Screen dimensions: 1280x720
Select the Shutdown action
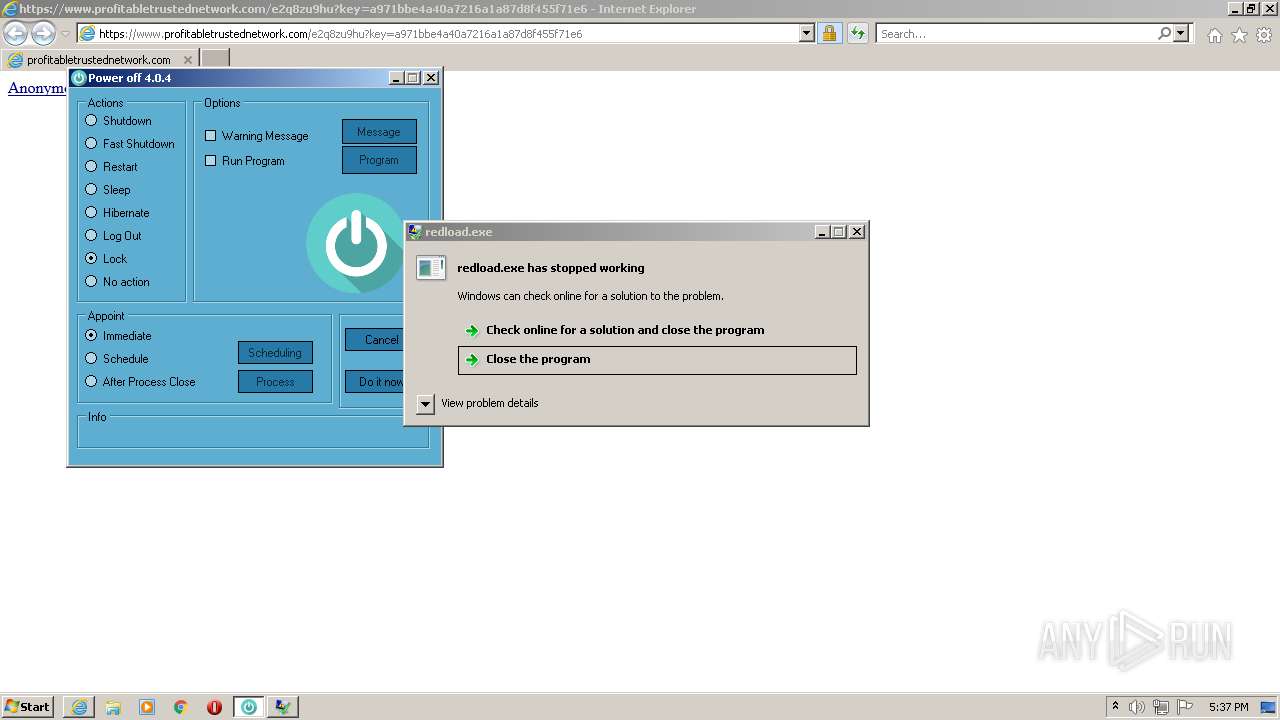click(119, 121)
